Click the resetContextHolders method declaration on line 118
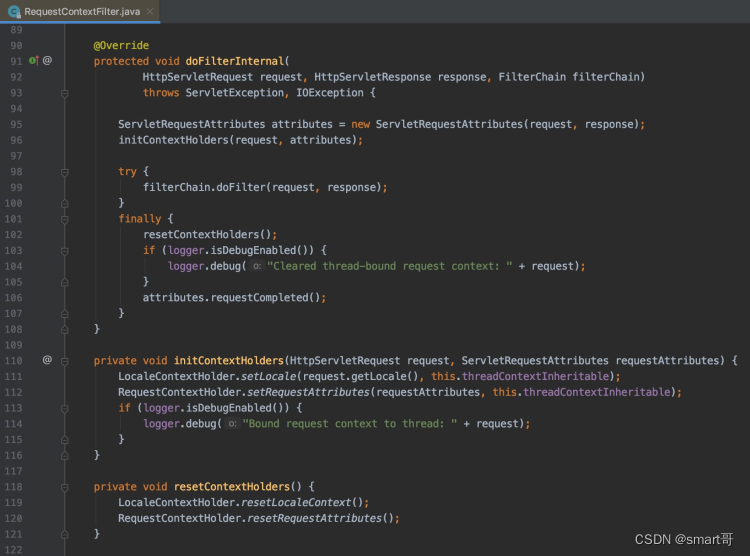 [x=232, y=487]
